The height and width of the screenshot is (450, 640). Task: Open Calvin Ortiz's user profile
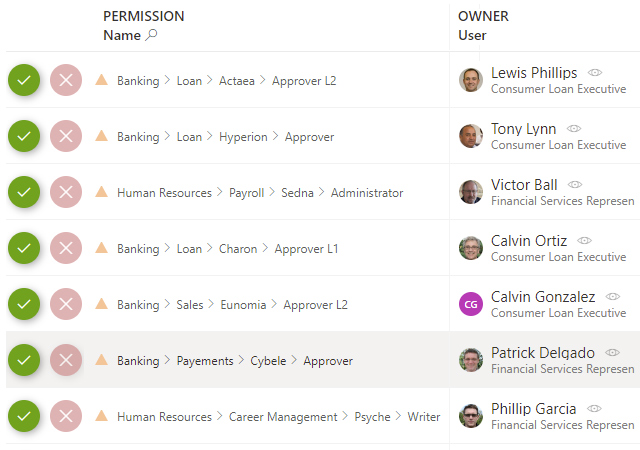click(x=529, y=241)
